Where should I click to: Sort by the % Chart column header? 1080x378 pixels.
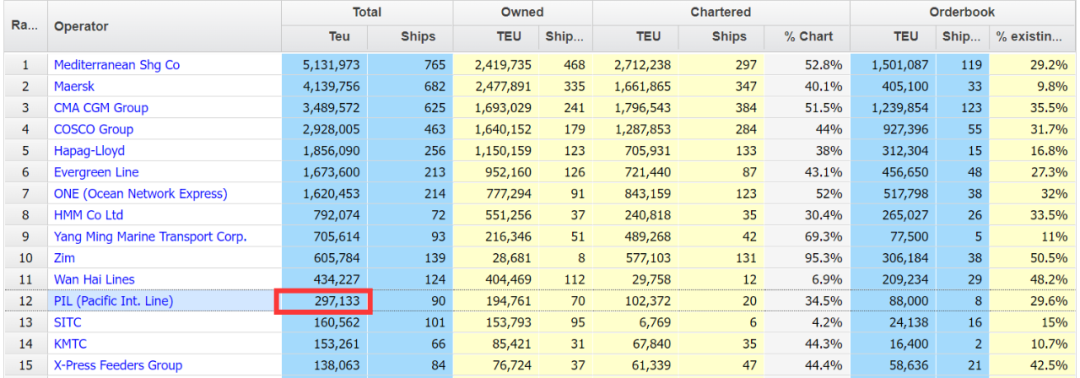tap(807, 37)
